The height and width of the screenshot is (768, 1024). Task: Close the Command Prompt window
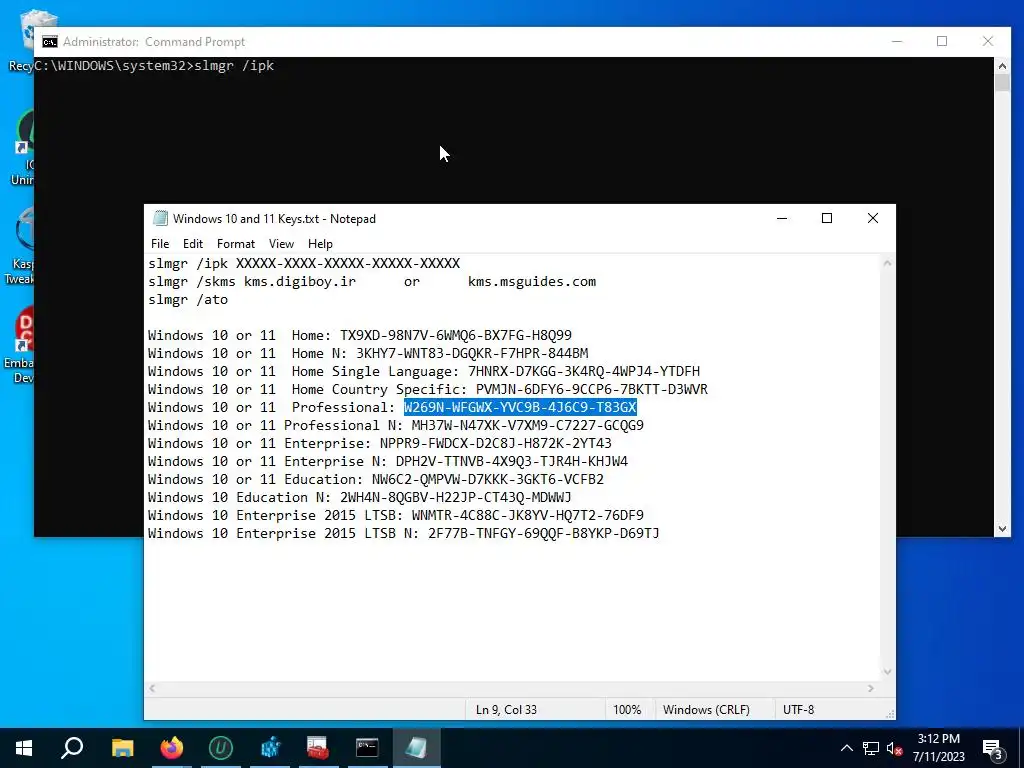[988, 41]
